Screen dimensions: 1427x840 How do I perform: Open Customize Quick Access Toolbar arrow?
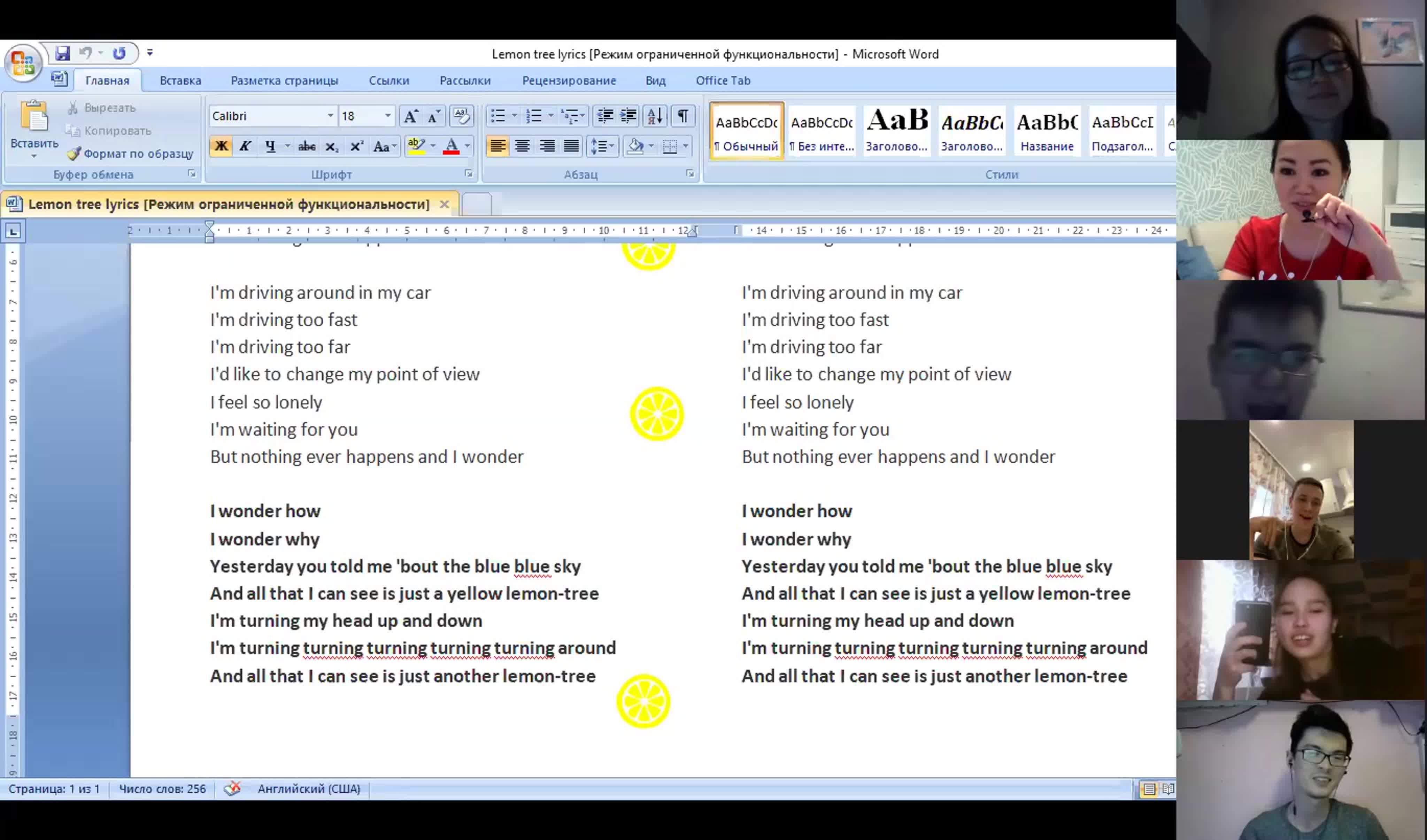pos(149,53)
